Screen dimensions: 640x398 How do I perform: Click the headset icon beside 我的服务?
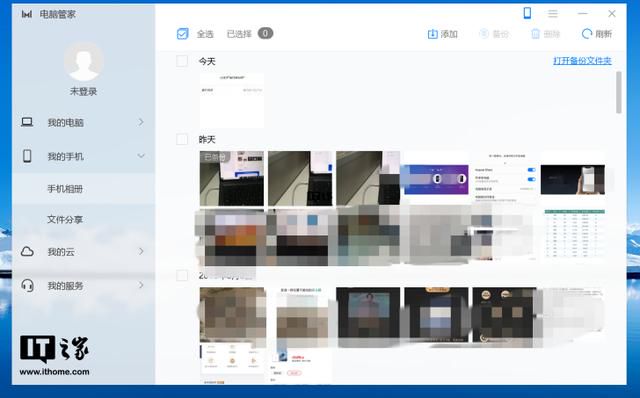27,285
